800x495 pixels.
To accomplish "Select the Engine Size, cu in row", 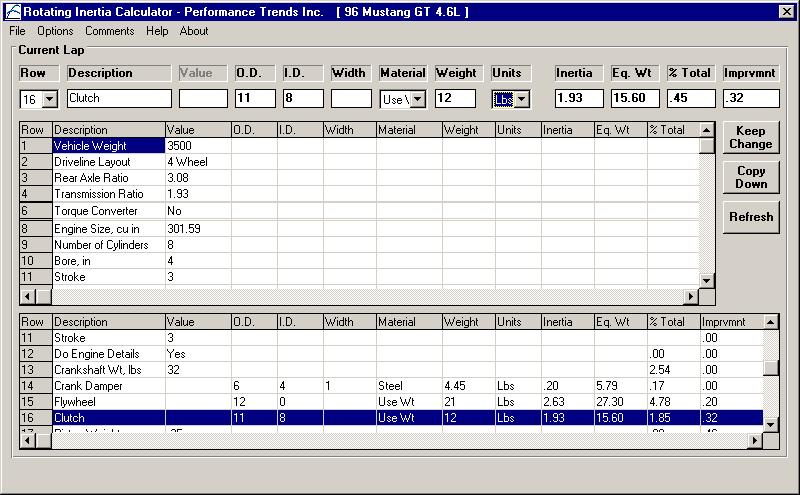I will click(x=359, y=229).
